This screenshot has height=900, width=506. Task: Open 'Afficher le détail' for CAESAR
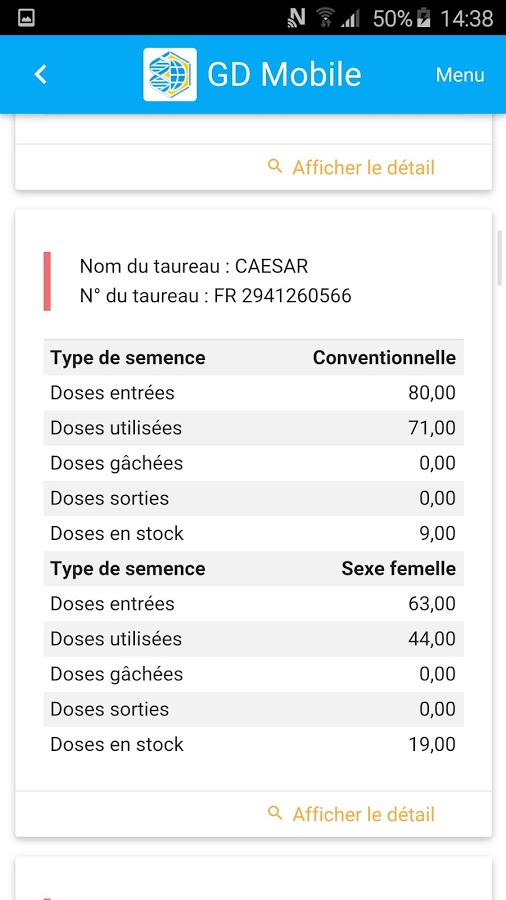tap(364, 814)
